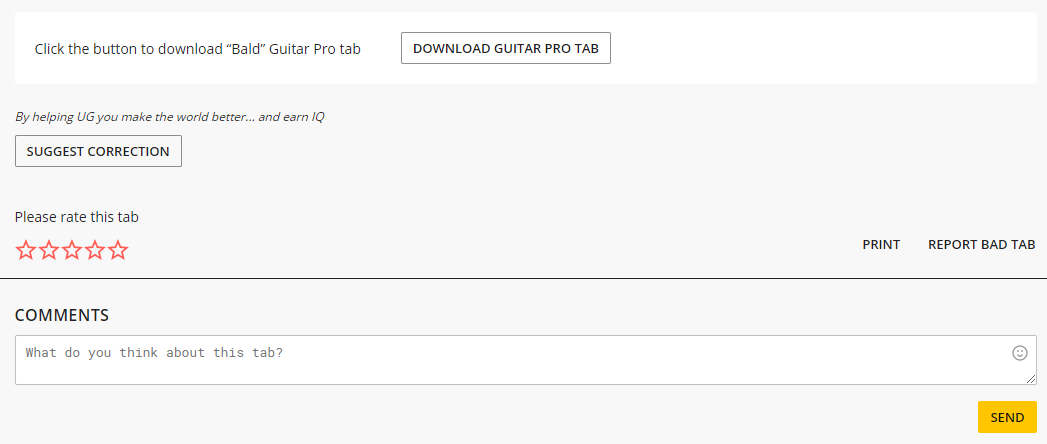Give the tab three stars

(x=71, y=250)
